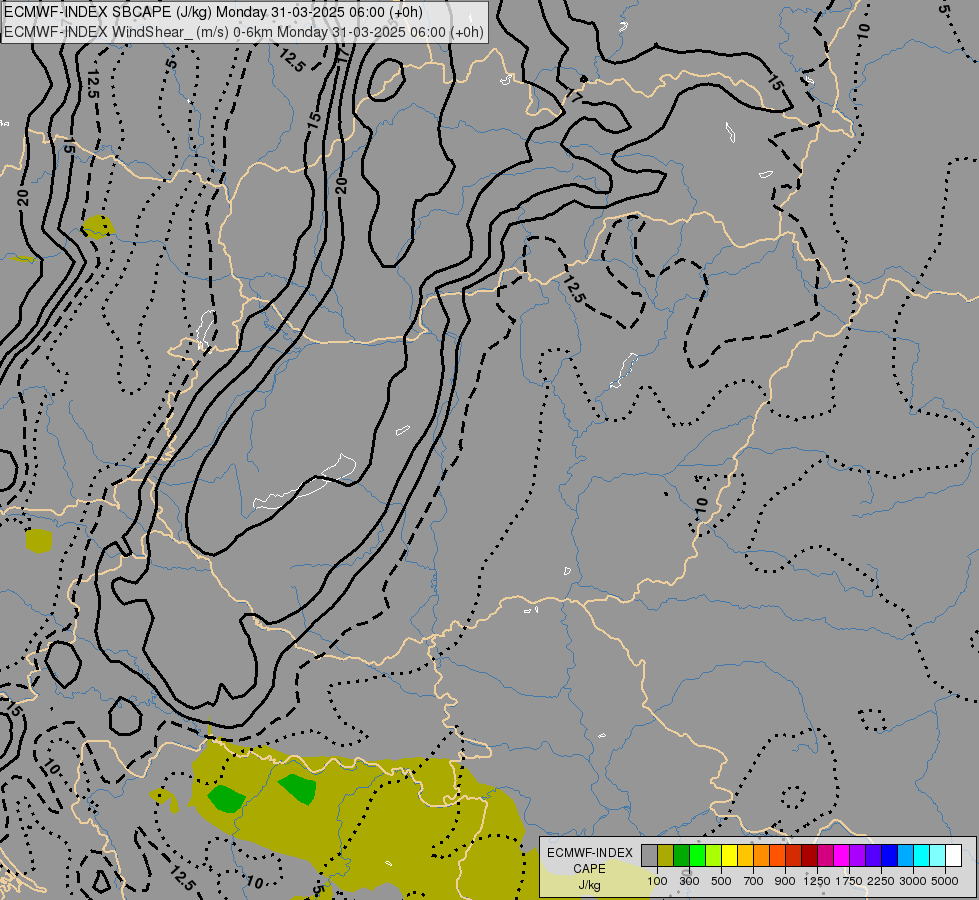
Task: Click the legend value 3000
Action: click(x=913, y=881)
